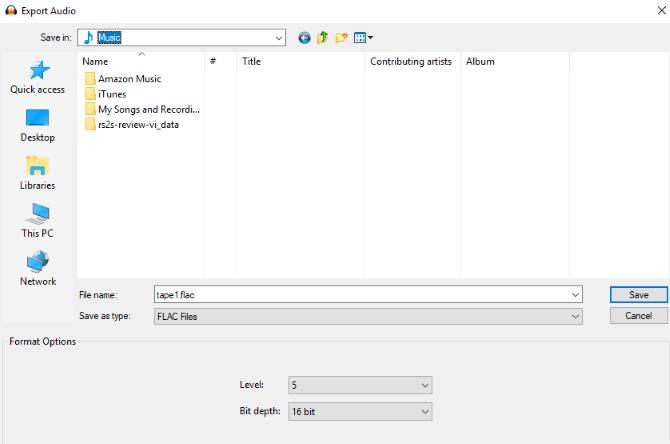Close the Export Audio dialog
The width and height of the screenshot is (670, 444).
pyautogui.click(x=661, y=10)
